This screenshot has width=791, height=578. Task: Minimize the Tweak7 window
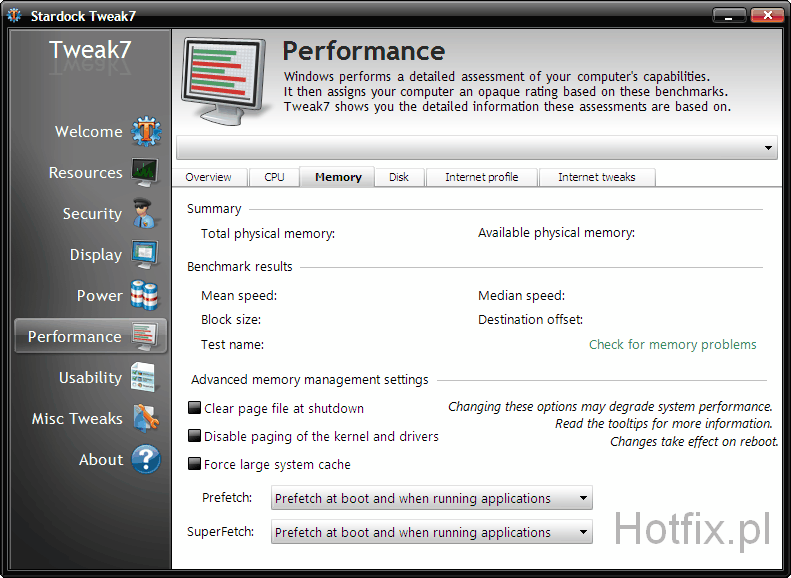729,16
